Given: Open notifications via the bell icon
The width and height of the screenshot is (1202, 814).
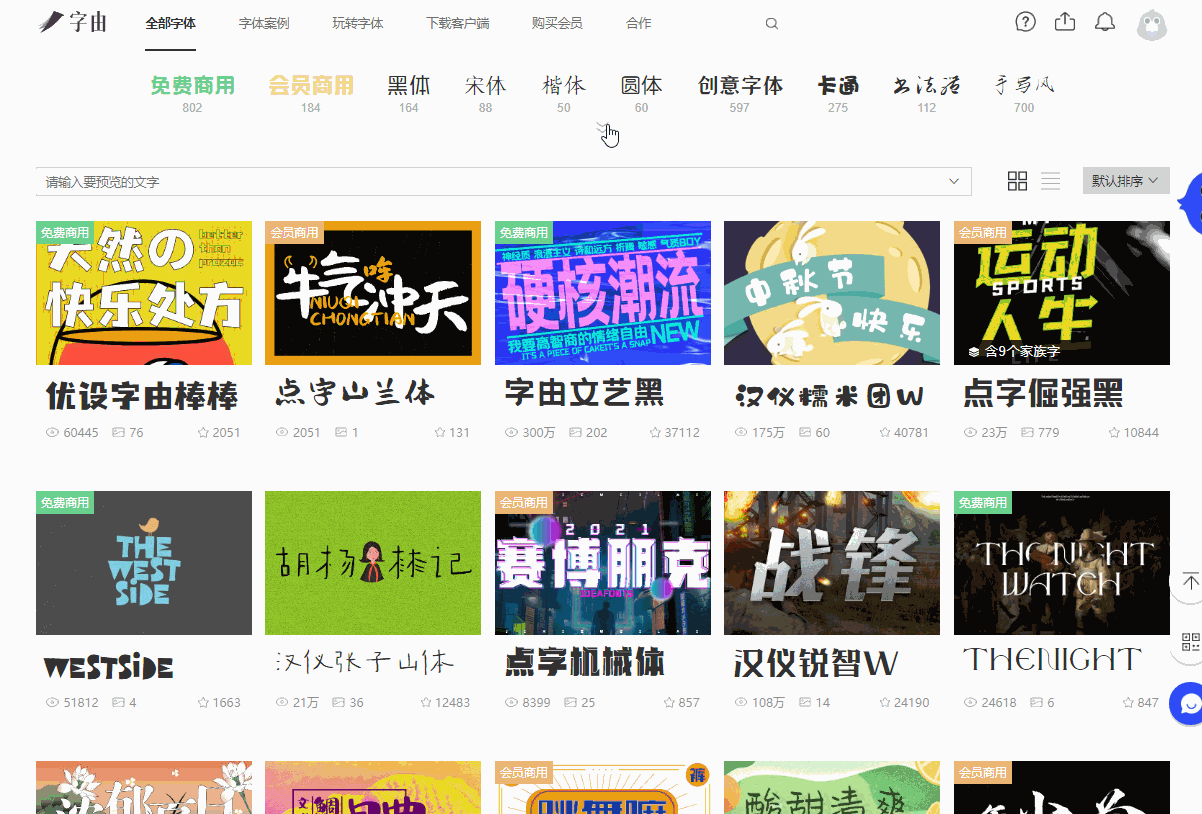Looking at the screenshot, I should click(1104, 21).
